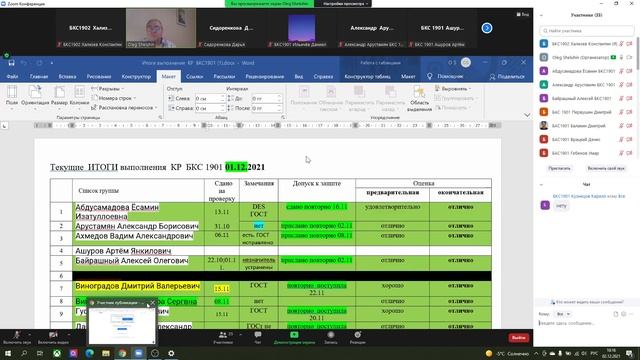Open the taskbar search icon

pyautogui.click(x=24, y=353)
